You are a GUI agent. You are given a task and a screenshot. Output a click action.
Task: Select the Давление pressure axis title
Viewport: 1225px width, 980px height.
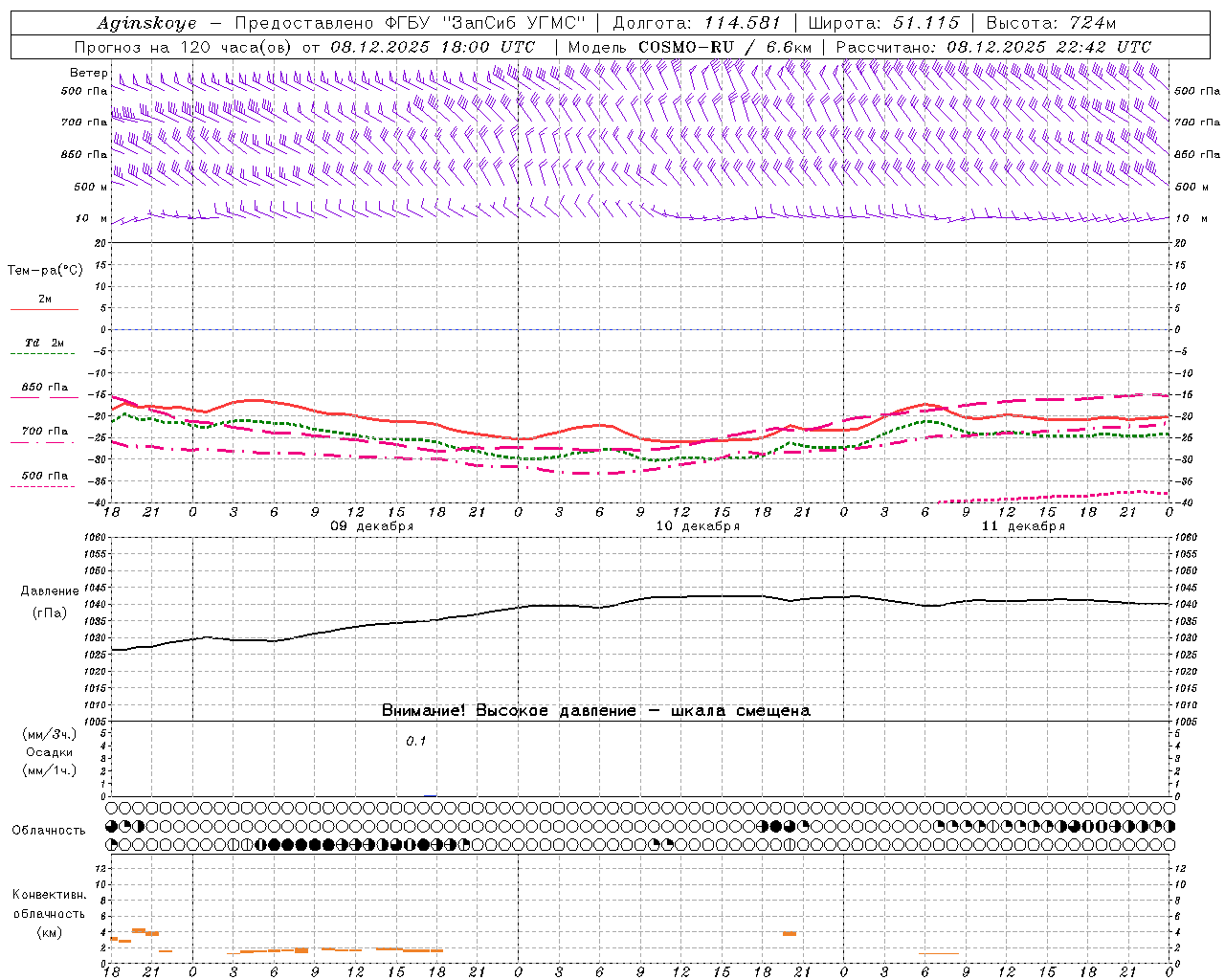click(50, 591)
